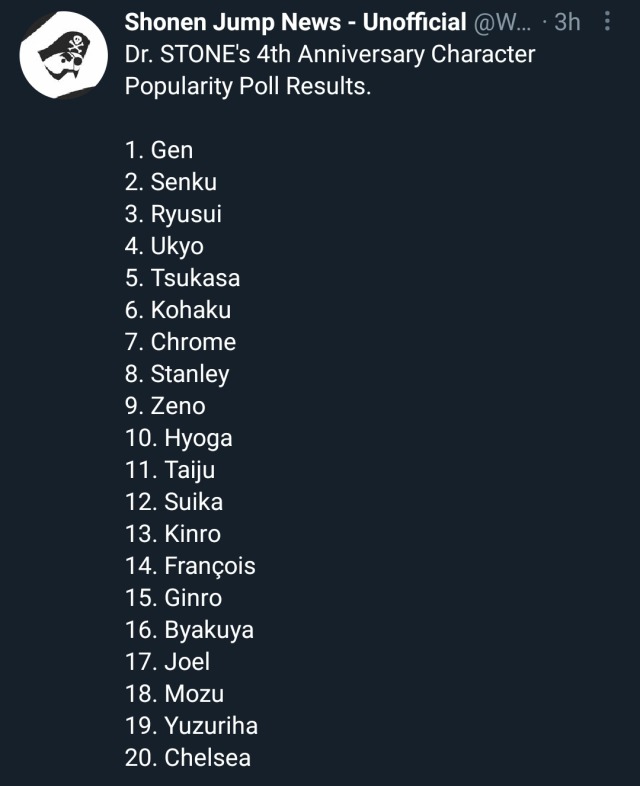The image size is (640, 786).
Task: Tap the '14. François' ranking line
Action: [x=190, y=566]
